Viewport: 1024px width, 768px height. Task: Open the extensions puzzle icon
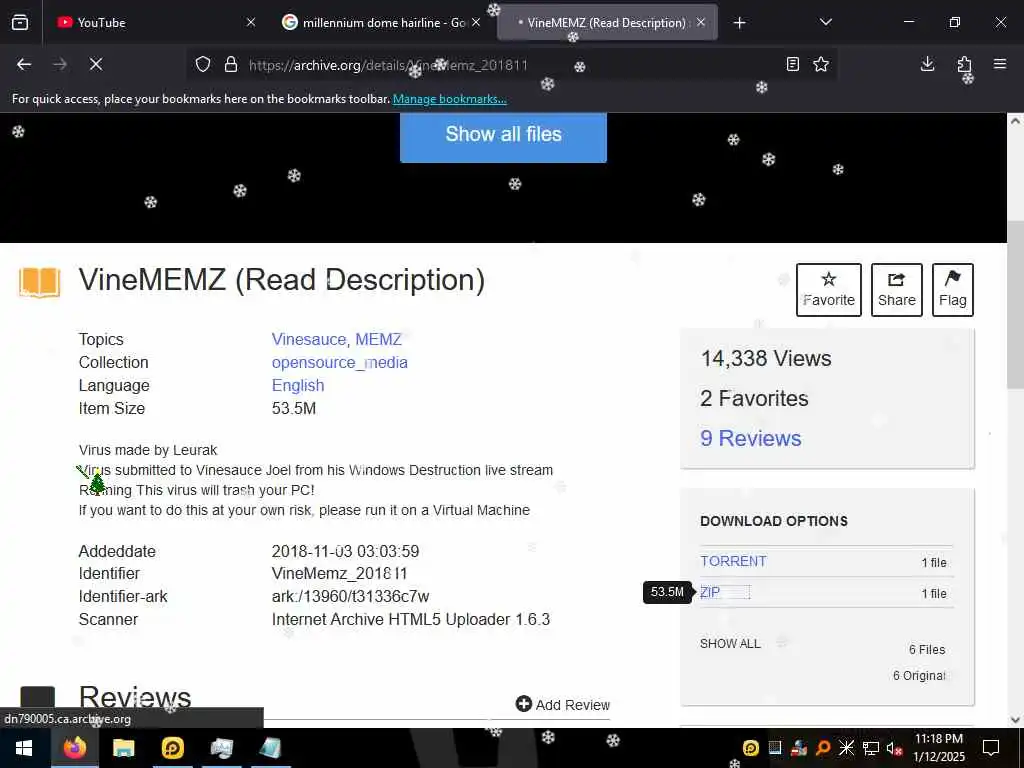pos(964,64)
